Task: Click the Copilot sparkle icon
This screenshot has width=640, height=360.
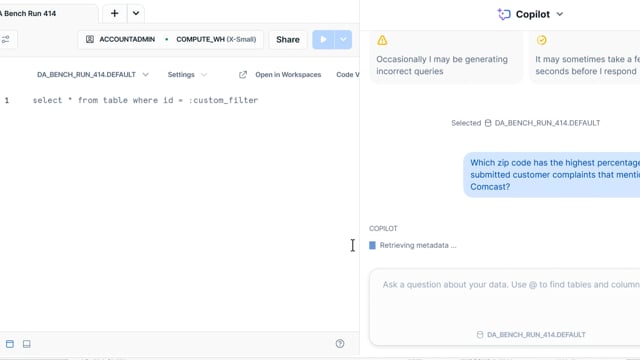Action: coord(504,14)
